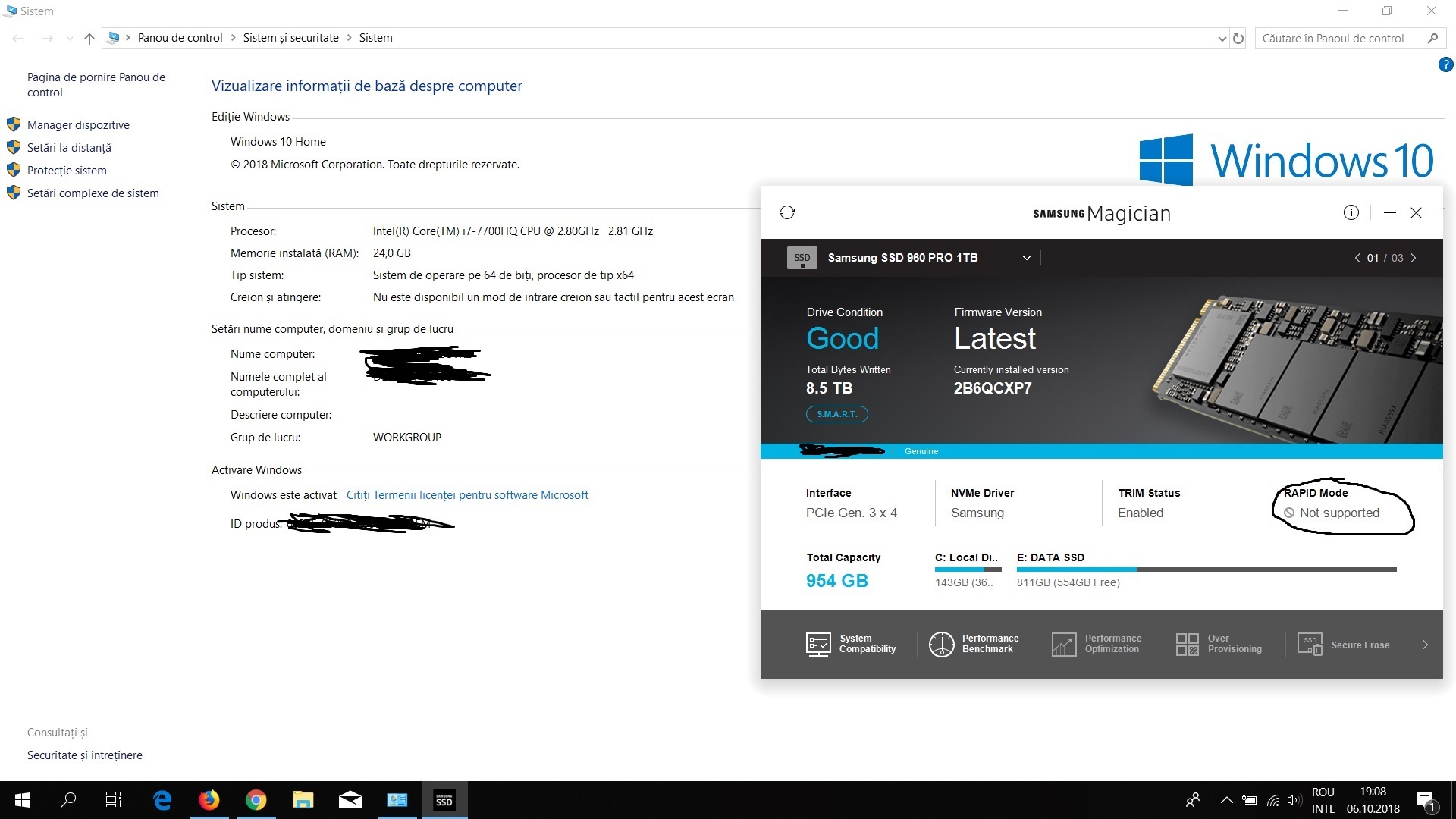Open Securitate și întreținere link
The height and width of the screenshot is (819, 1456).
pyautogui.click(x=85, y=755)
